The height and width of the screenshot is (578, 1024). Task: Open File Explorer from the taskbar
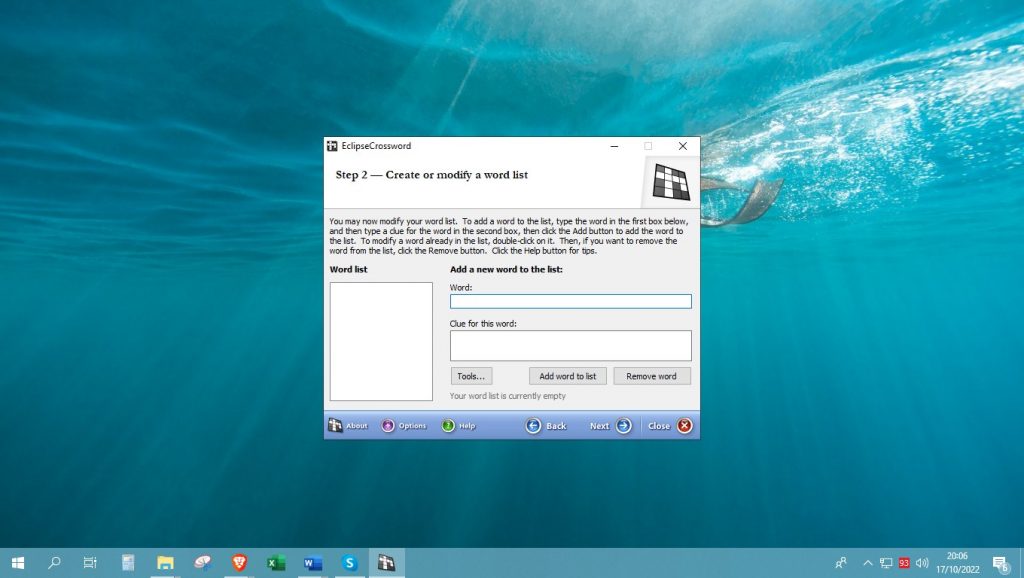click(165, 563)
